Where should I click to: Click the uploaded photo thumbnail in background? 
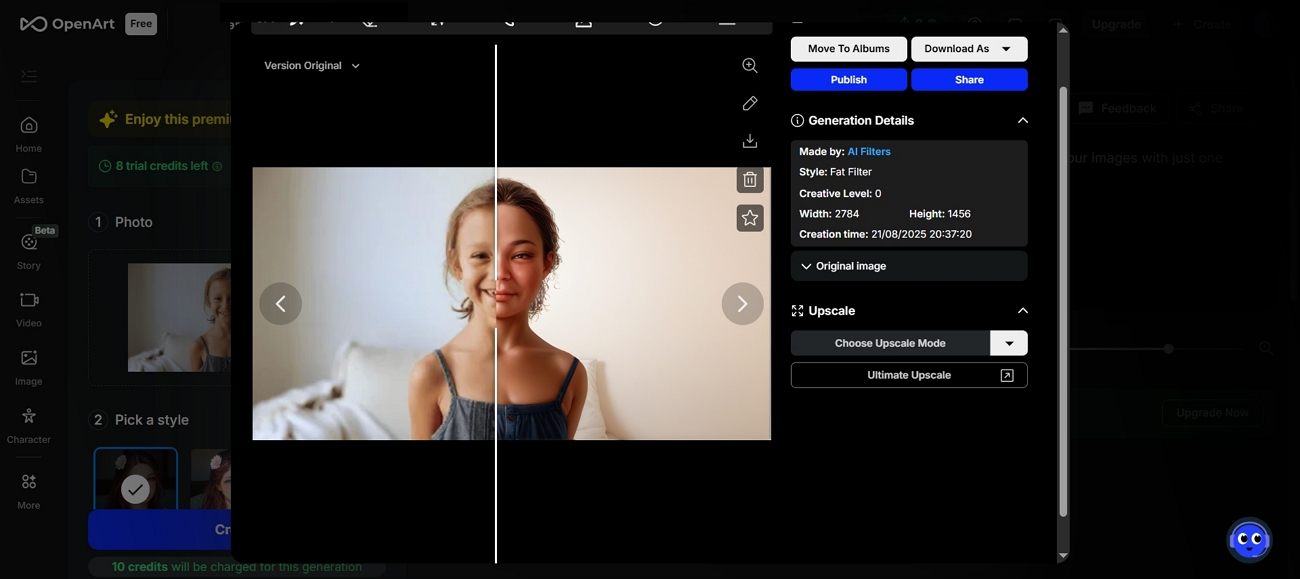click(x=179, y=317)
